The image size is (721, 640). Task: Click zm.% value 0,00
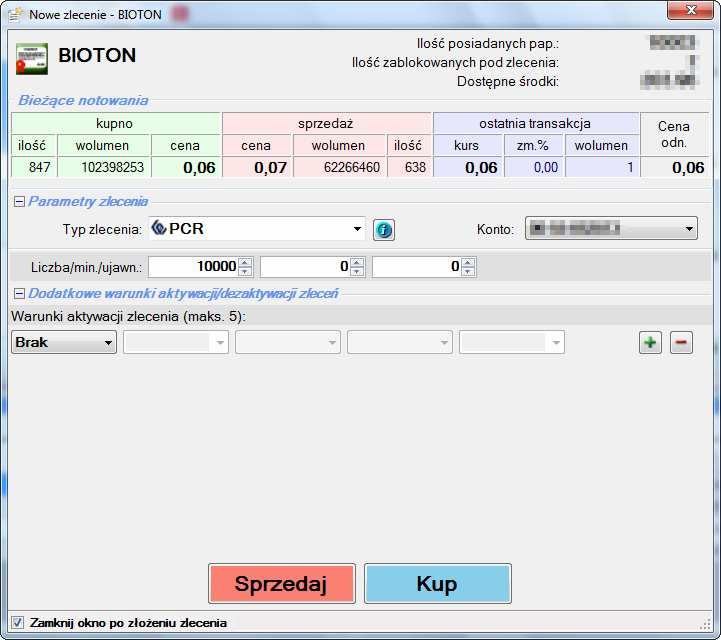click(545, 167)
